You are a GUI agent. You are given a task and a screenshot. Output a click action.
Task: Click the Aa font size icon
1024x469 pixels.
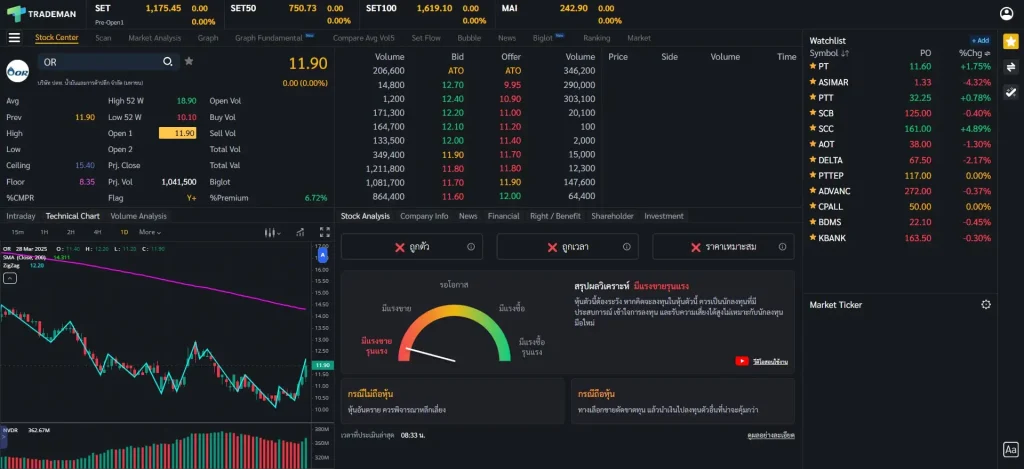click(1010, 449)
